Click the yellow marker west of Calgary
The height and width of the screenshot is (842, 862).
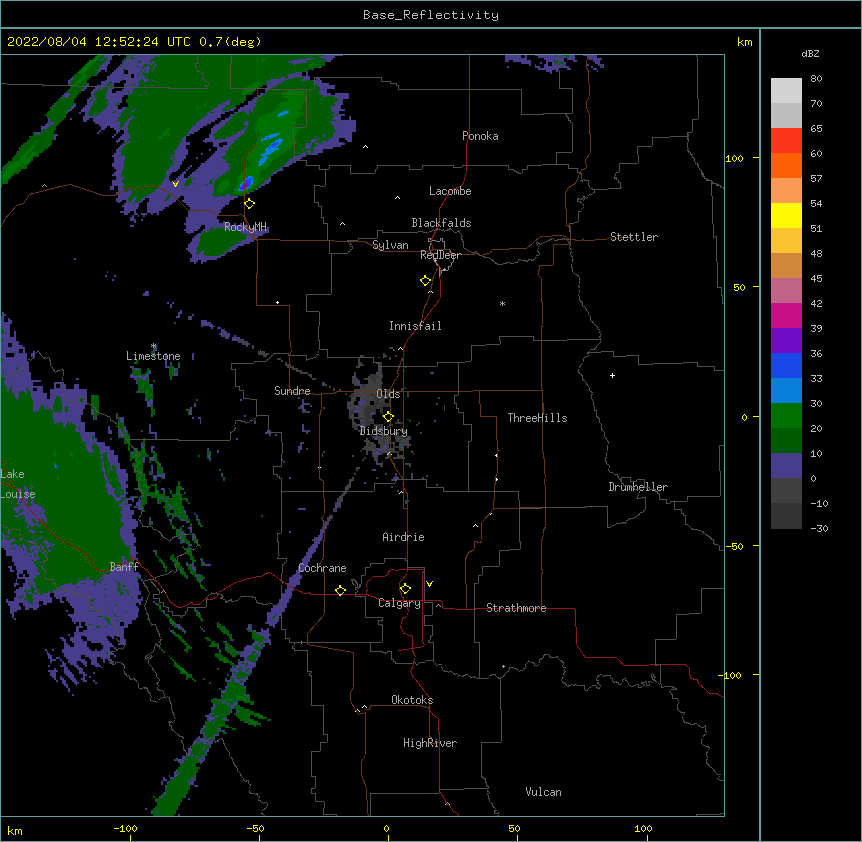(340, 590)
